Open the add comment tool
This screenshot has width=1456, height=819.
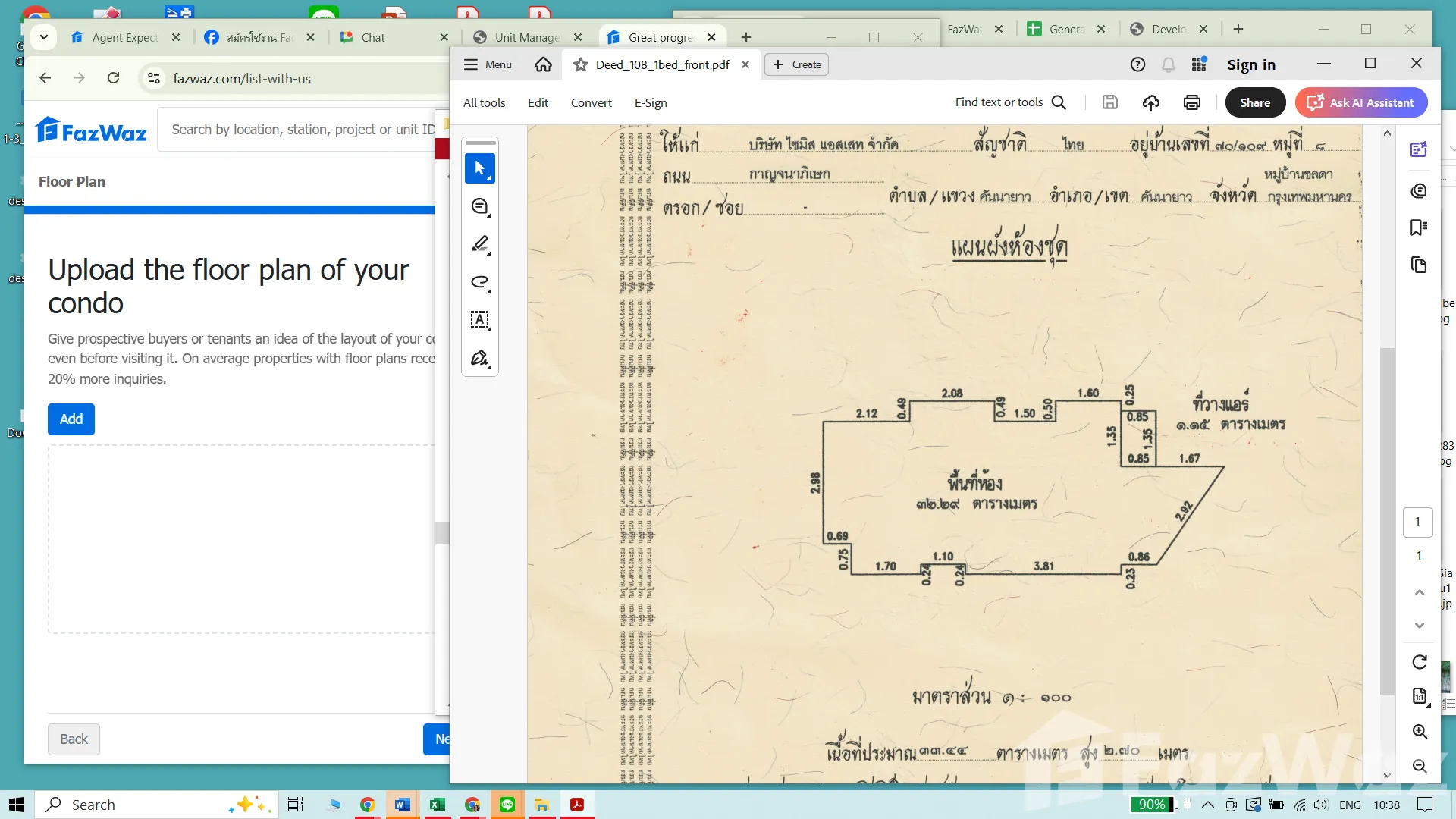(479, 206)
